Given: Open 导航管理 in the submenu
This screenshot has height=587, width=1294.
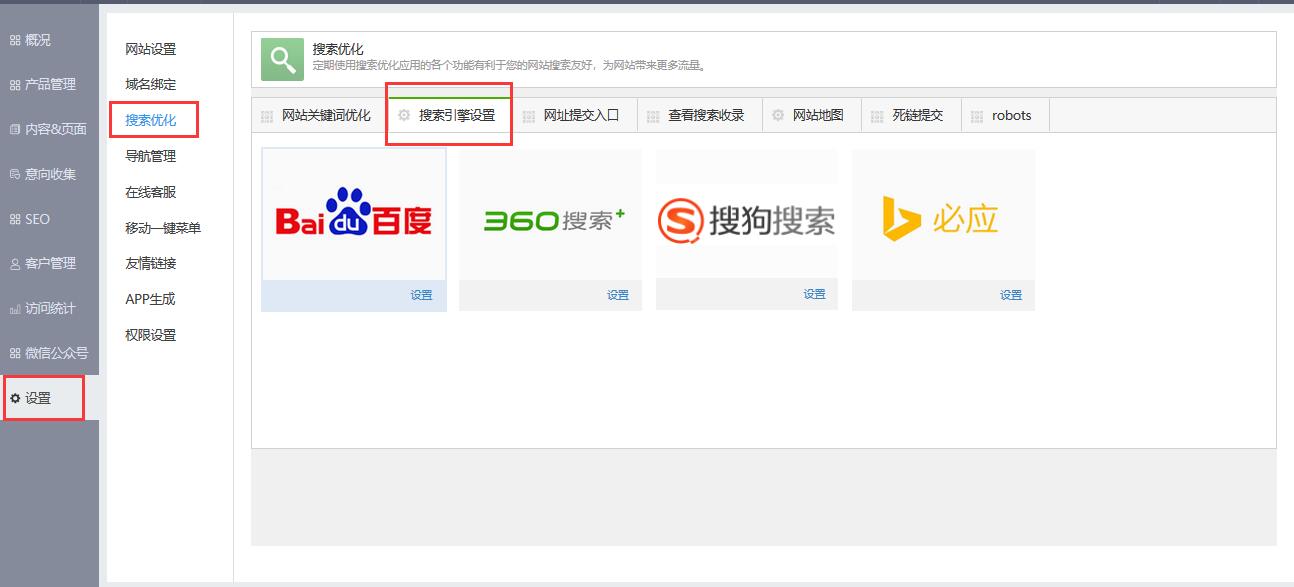Looking at the screenshot, I should point(150,157).
